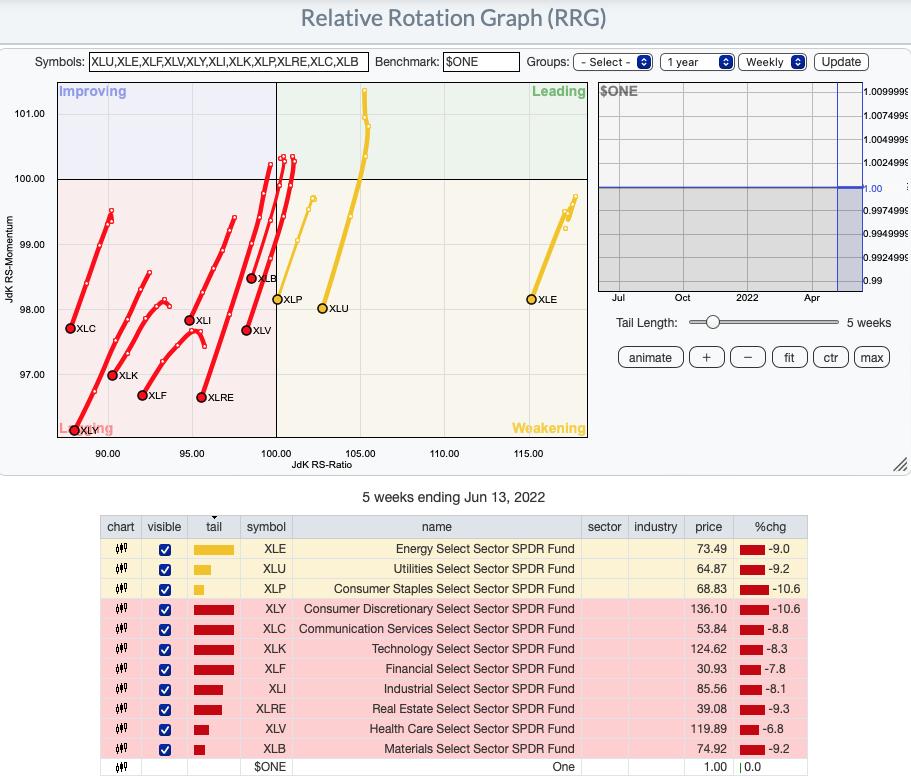Open the chart icon for XLK row
Screen dimensions: 911x778
(x=121, y=649)
